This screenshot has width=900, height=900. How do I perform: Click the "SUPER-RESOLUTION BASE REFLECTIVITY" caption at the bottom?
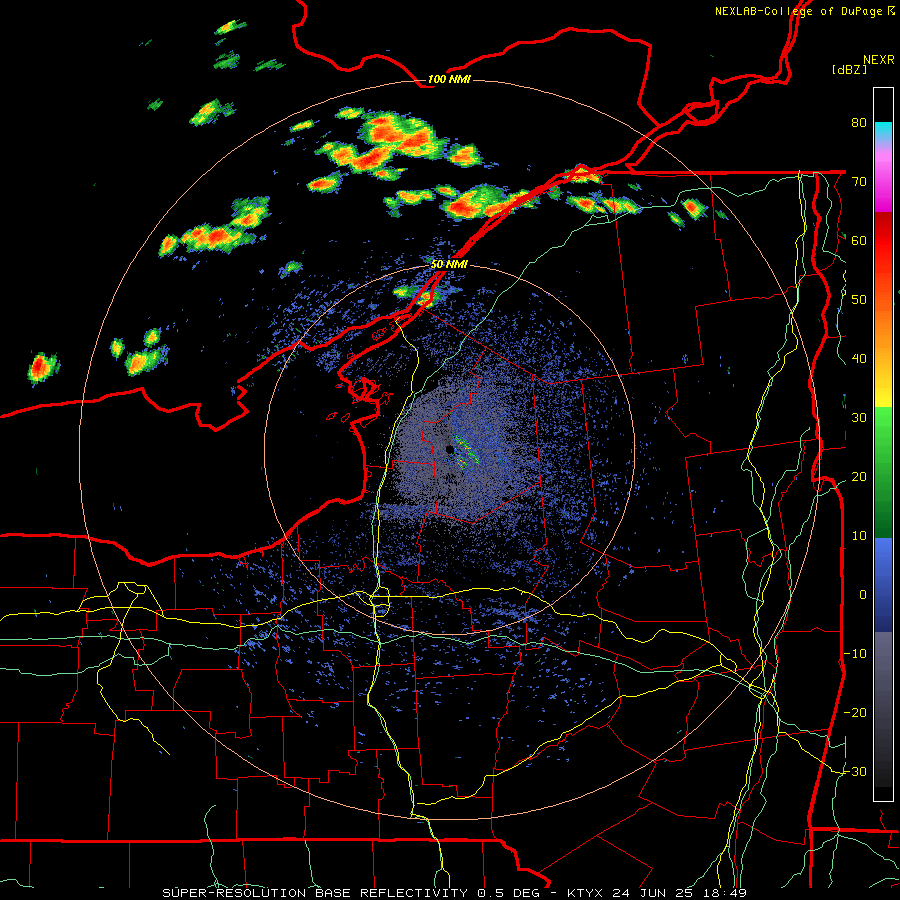[x=315, y=893]
